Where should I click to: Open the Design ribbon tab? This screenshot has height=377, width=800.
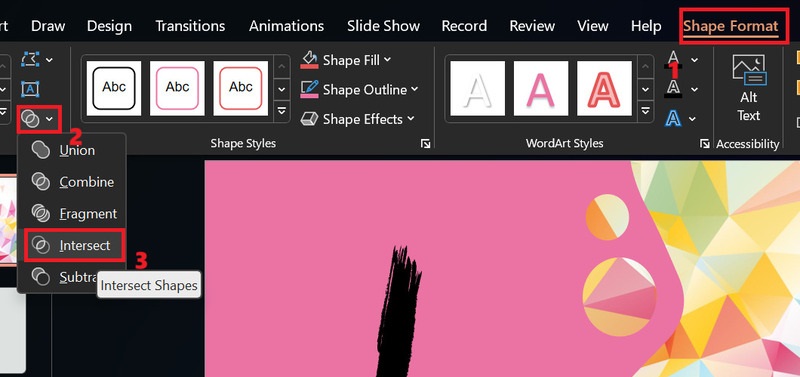pyautogui.click(x=110, y=26)
